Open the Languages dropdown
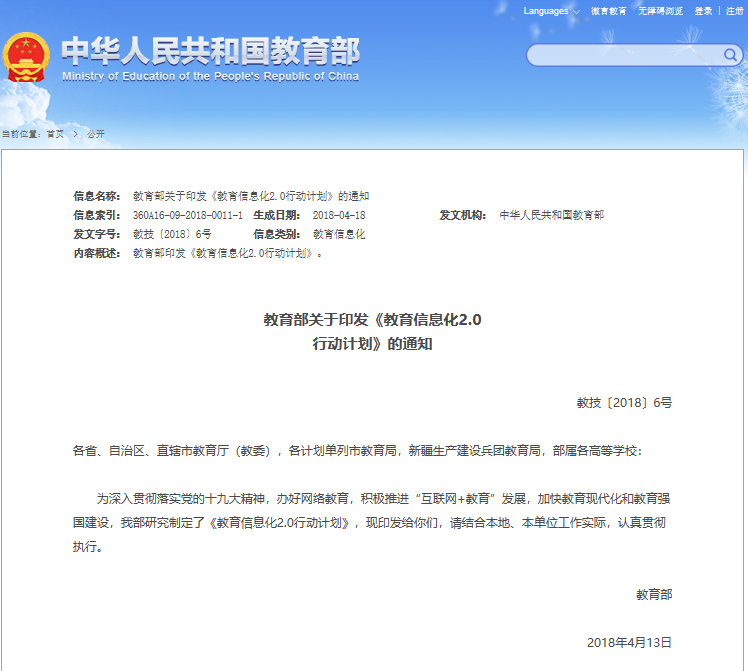 pyautogui.click(x=551, y=11)
